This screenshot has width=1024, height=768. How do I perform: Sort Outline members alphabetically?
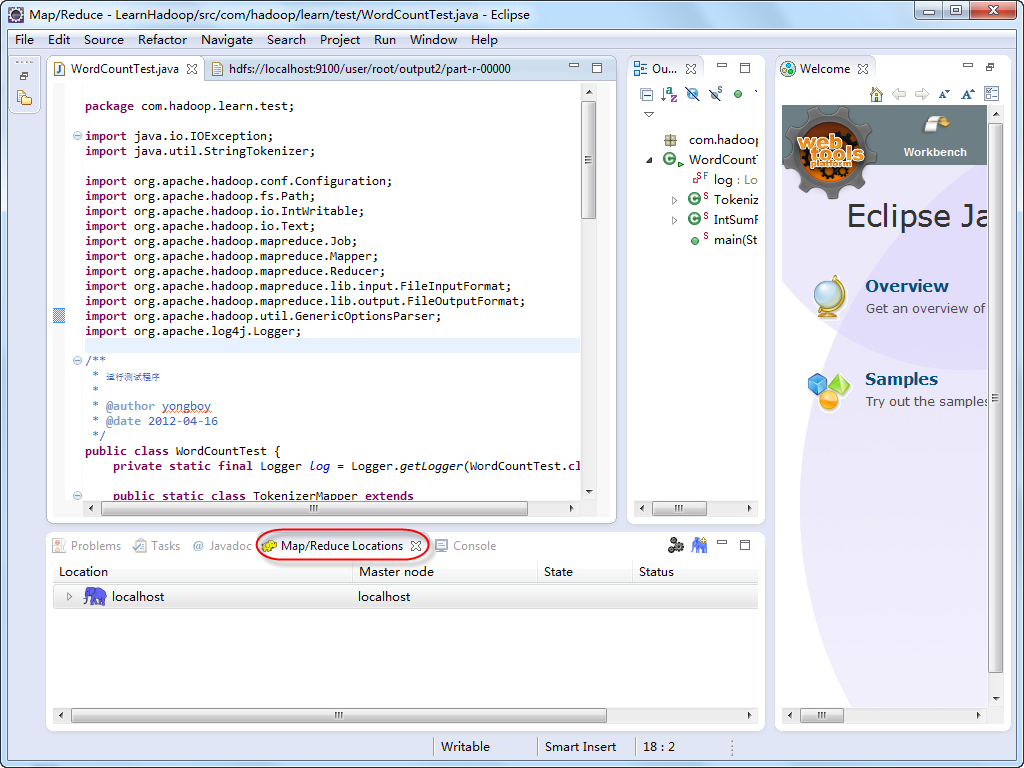668,93
